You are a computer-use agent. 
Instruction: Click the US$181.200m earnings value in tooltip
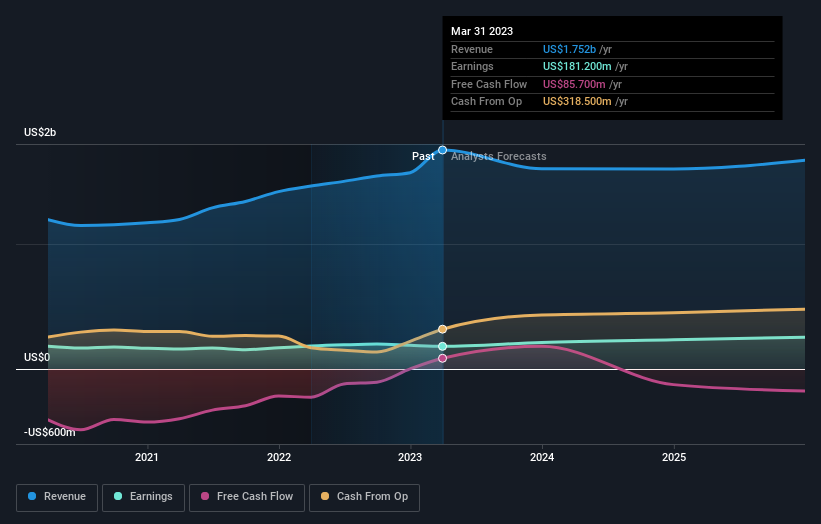[577, 66]
